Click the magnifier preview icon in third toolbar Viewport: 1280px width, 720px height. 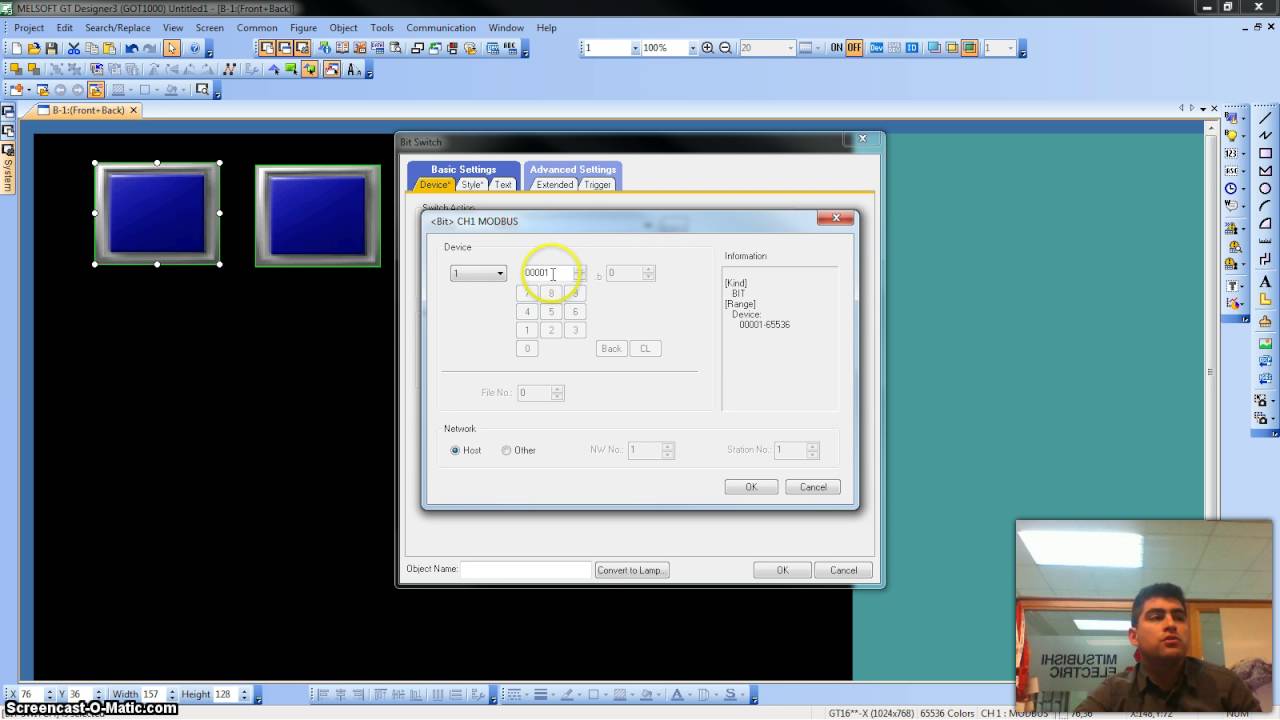202,90
